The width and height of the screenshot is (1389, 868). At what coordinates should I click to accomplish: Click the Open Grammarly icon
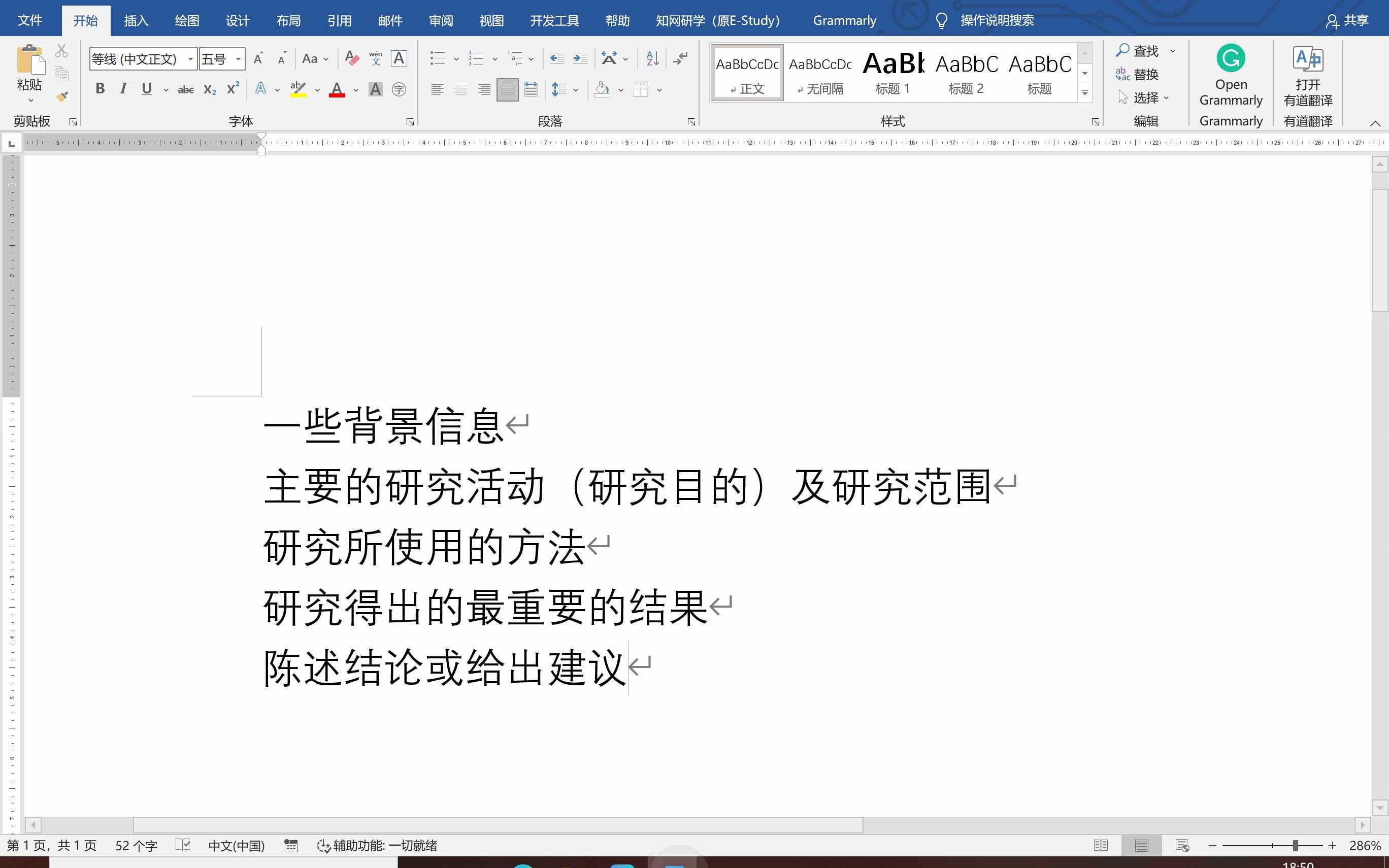tap(1231, 58)
